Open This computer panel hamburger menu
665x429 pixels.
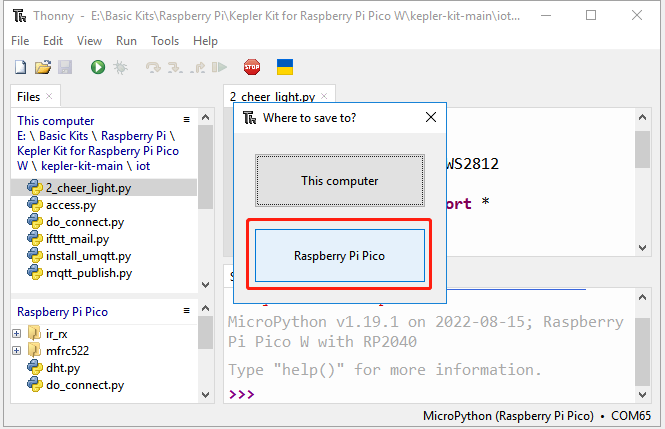tap(186, 120)
